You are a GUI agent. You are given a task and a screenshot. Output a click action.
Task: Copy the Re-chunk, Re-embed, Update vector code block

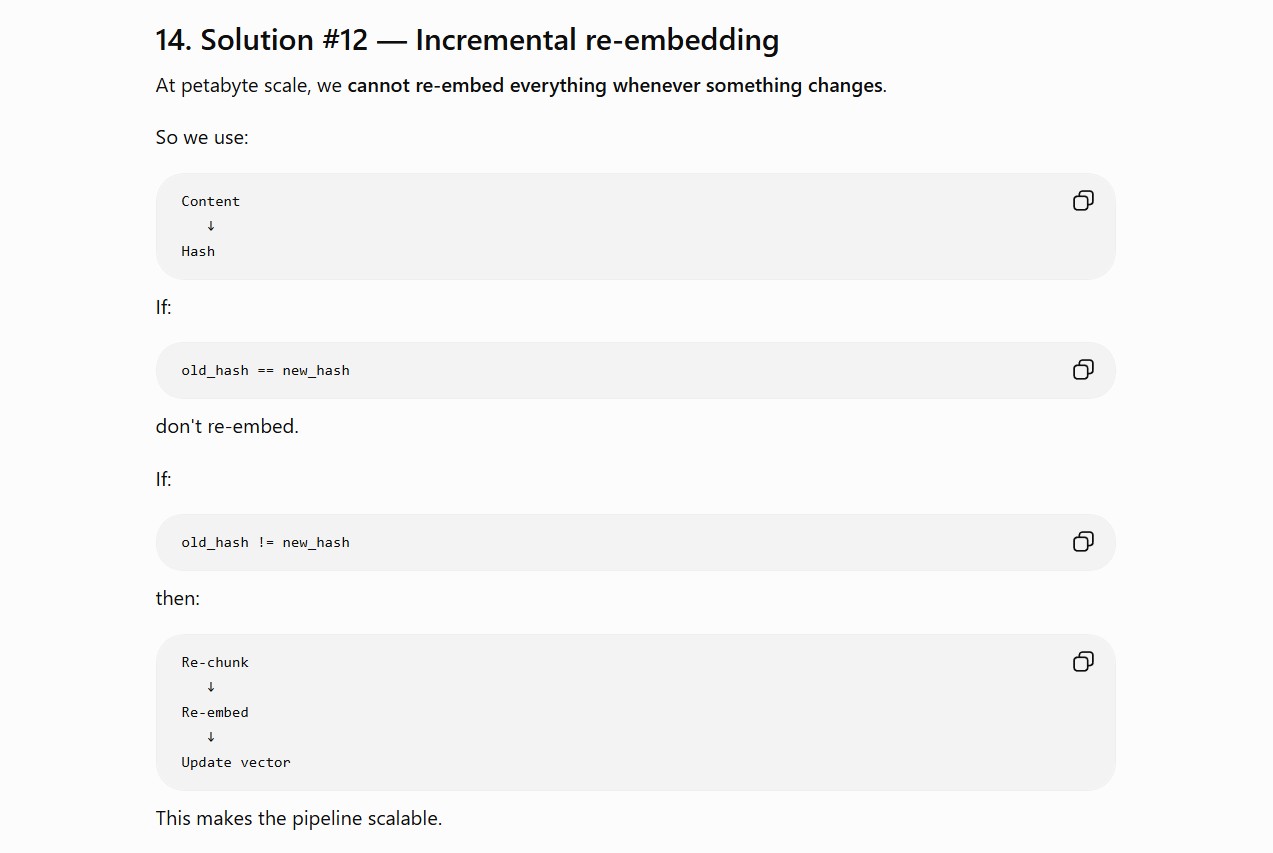1083,662
